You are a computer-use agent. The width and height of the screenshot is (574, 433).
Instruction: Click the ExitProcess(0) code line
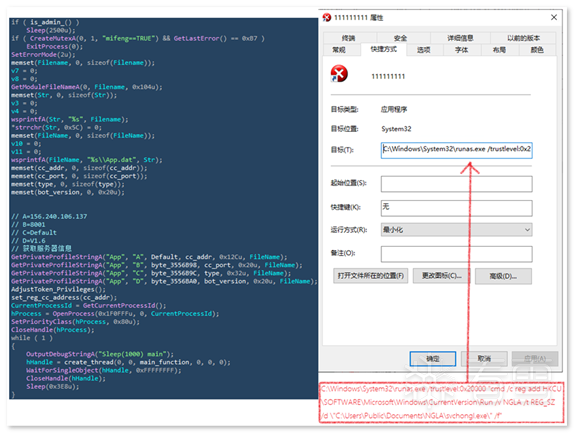(55, 46)
